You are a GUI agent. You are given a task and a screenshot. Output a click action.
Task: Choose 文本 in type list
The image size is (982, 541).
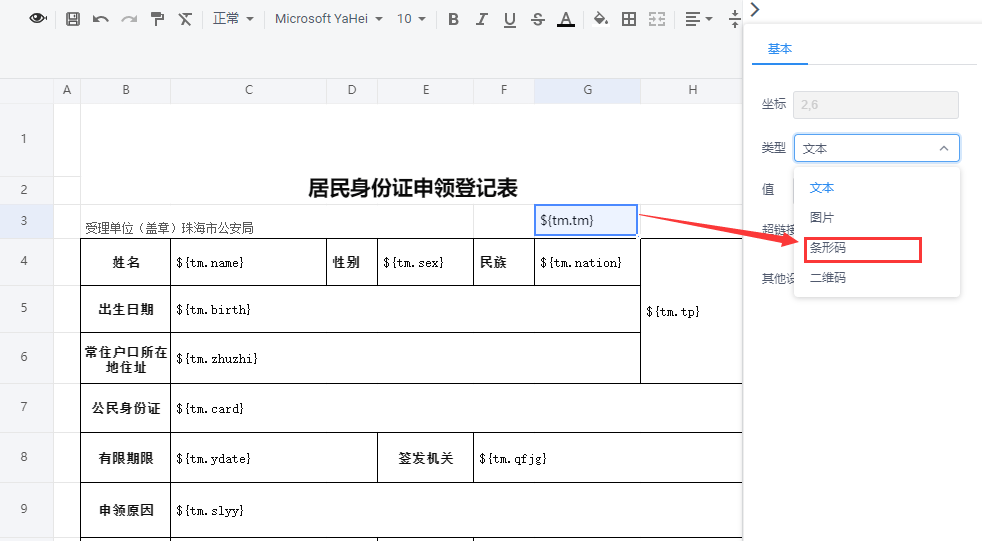click(x=877, y=188)
